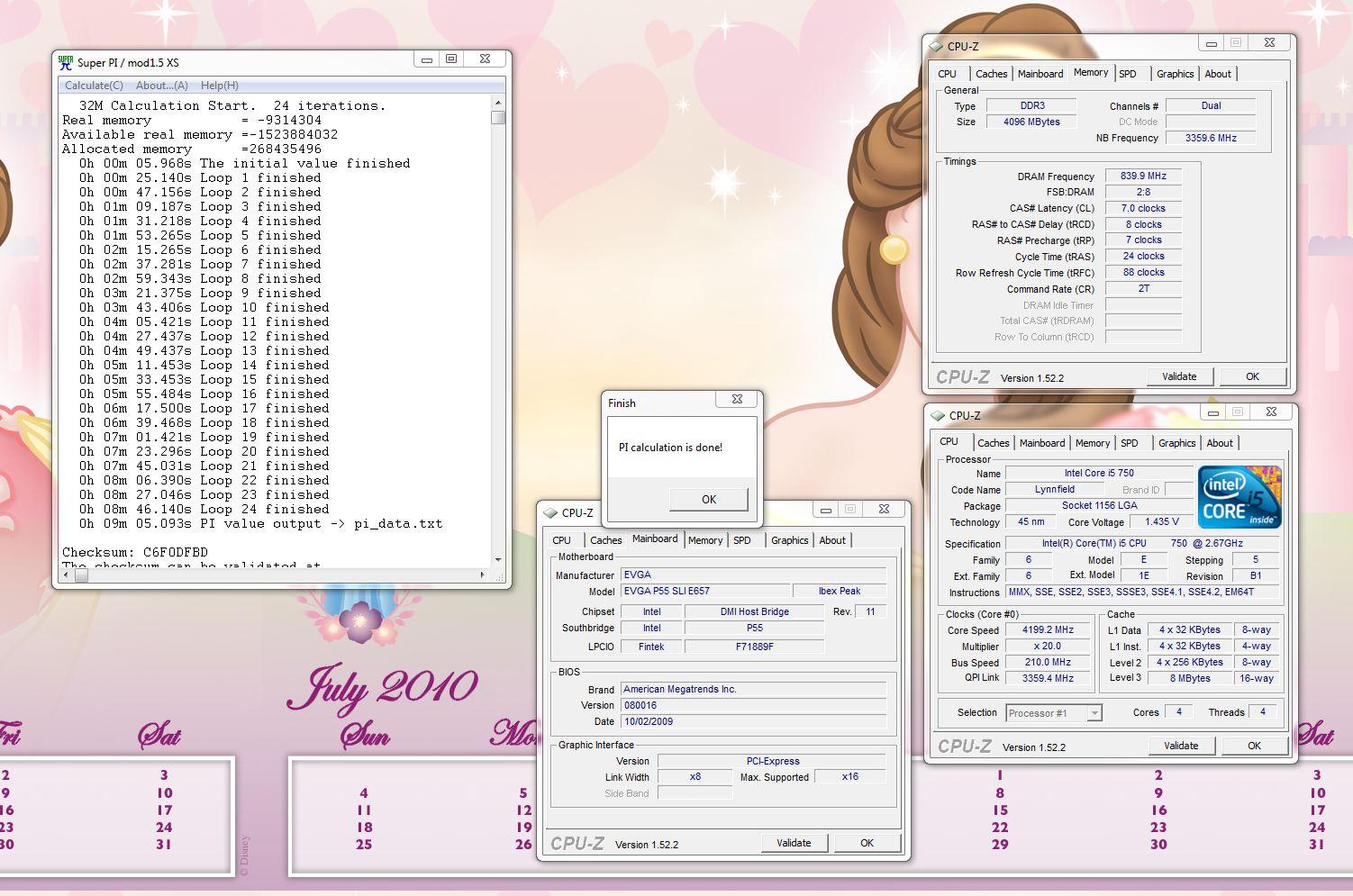Image resolution: width=1353 pixels, height=896 pixels.
Task: Click the Level 3 8 MBytes cache value
Action: coord(1190,678)
